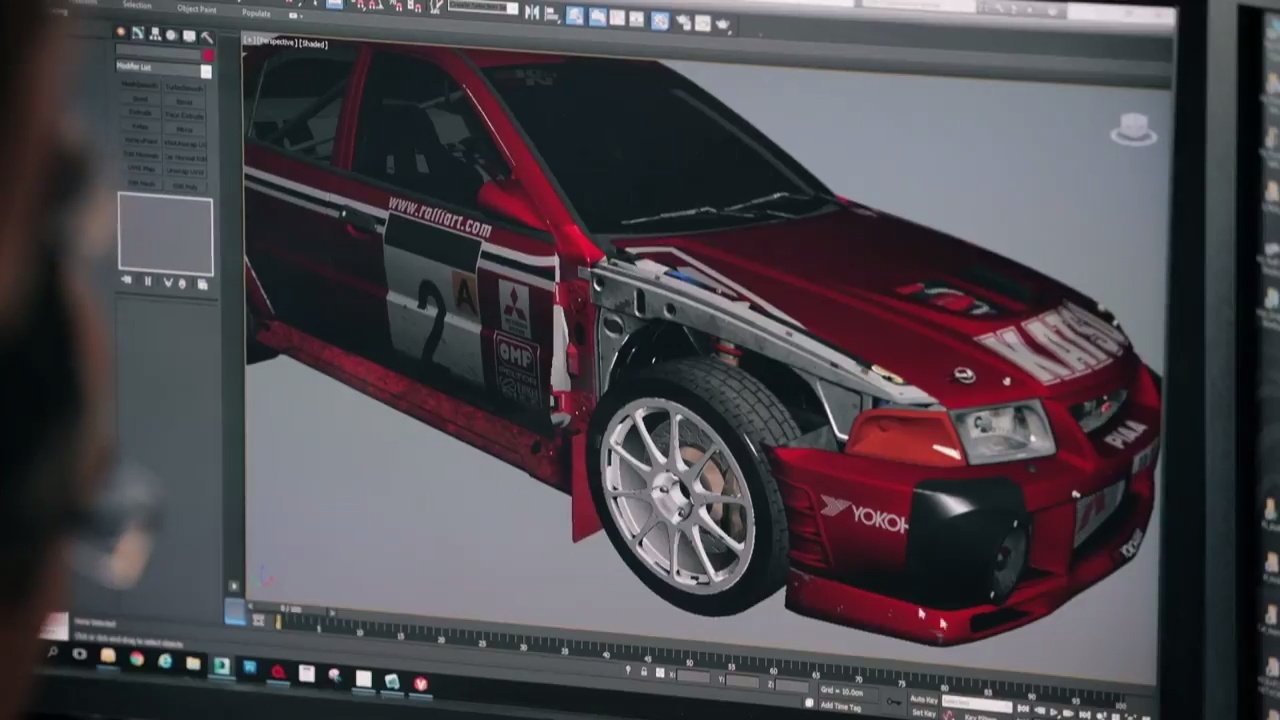Open Photoshop from the Windows taskbar
1280x720 pixels.
pyautogui.click(x=249, y=667)
